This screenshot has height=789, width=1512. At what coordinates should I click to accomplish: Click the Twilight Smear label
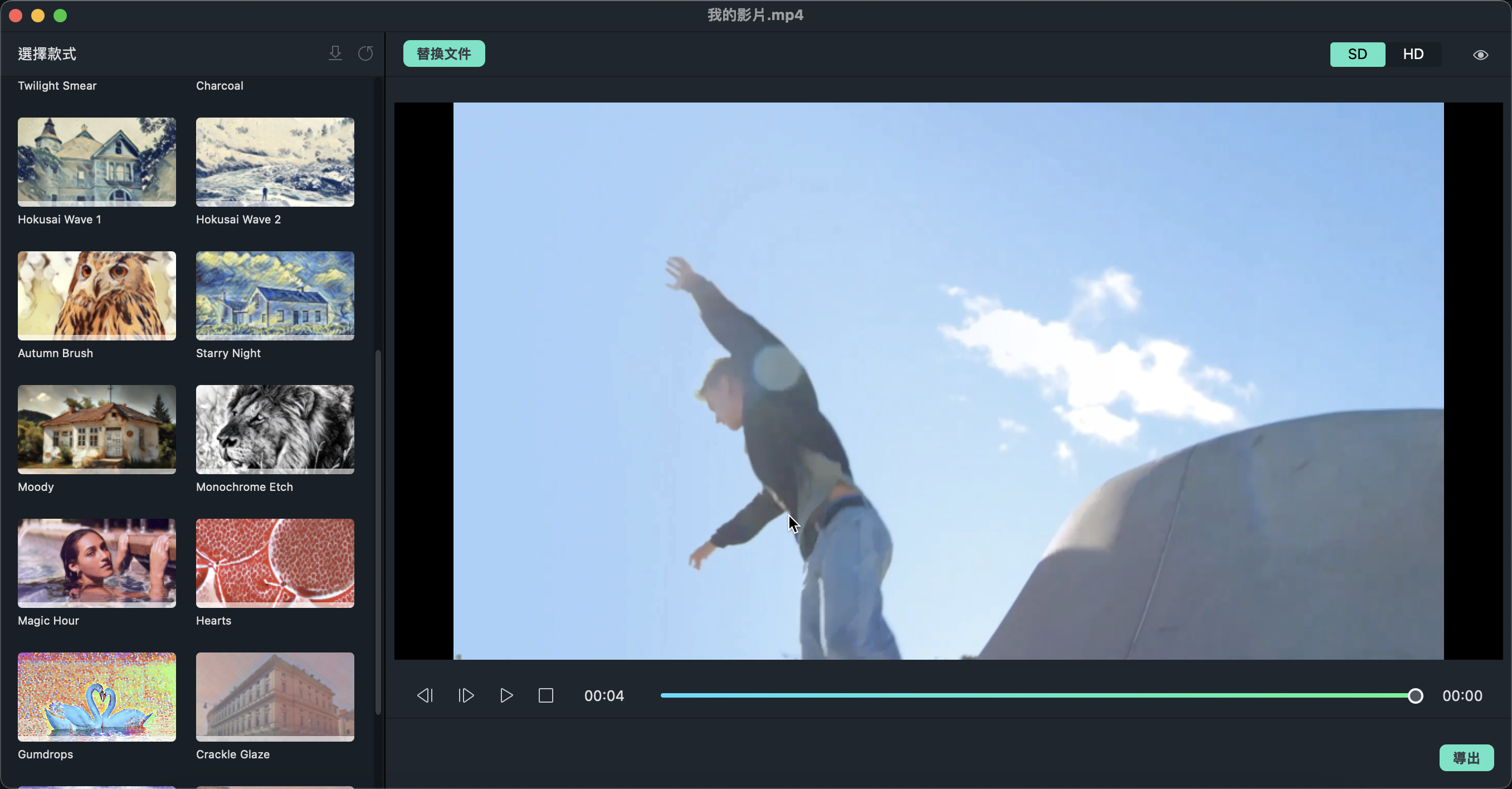[57, 86]
